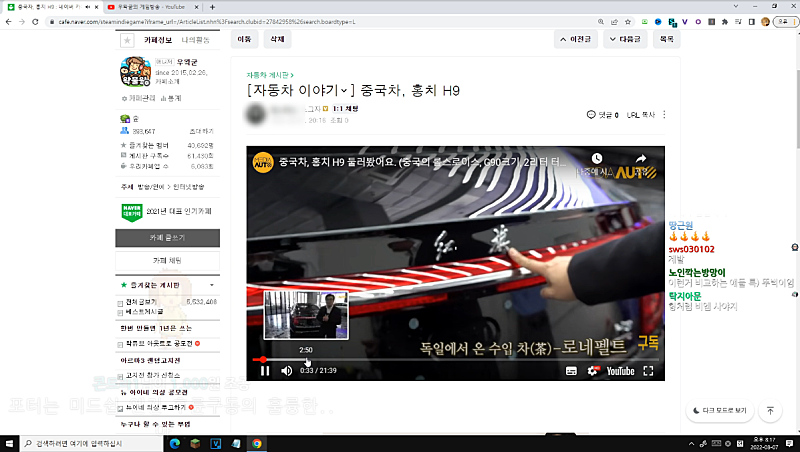Image resolution: width=800 pixels, height=452 pixels.
Task: Click the cafe favorite star box
Action: coord(127,40)
